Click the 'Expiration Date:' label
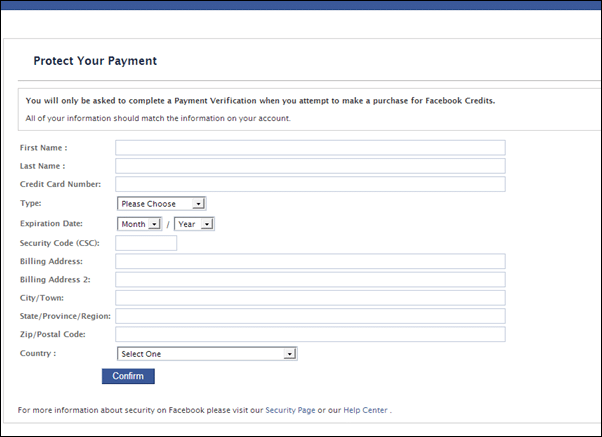The height and width of the screenshot is (437, 602). coord(51,223)
